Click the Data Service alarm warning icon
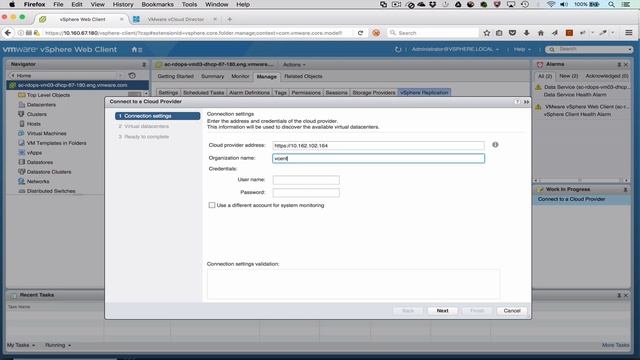The image size is (640, 360). click(538, 87)
